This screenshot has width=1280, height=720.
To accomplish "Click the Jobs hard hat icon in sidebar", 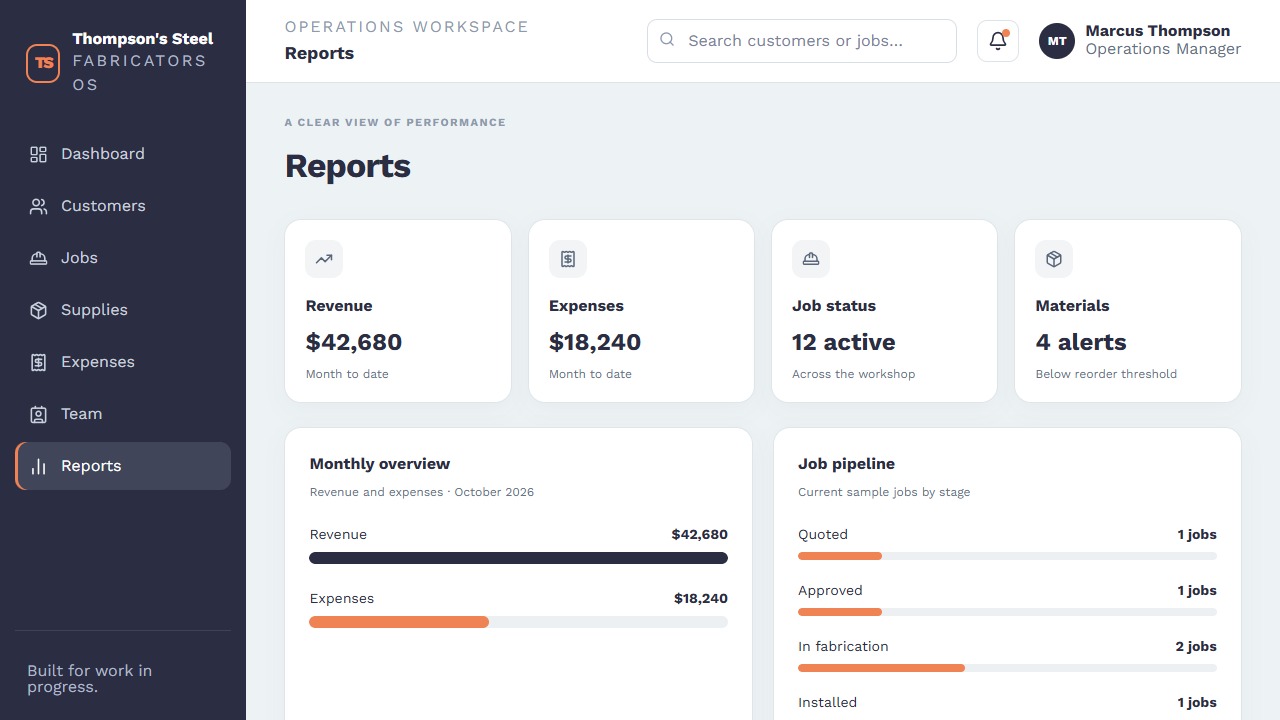I will tap(38, 258).
